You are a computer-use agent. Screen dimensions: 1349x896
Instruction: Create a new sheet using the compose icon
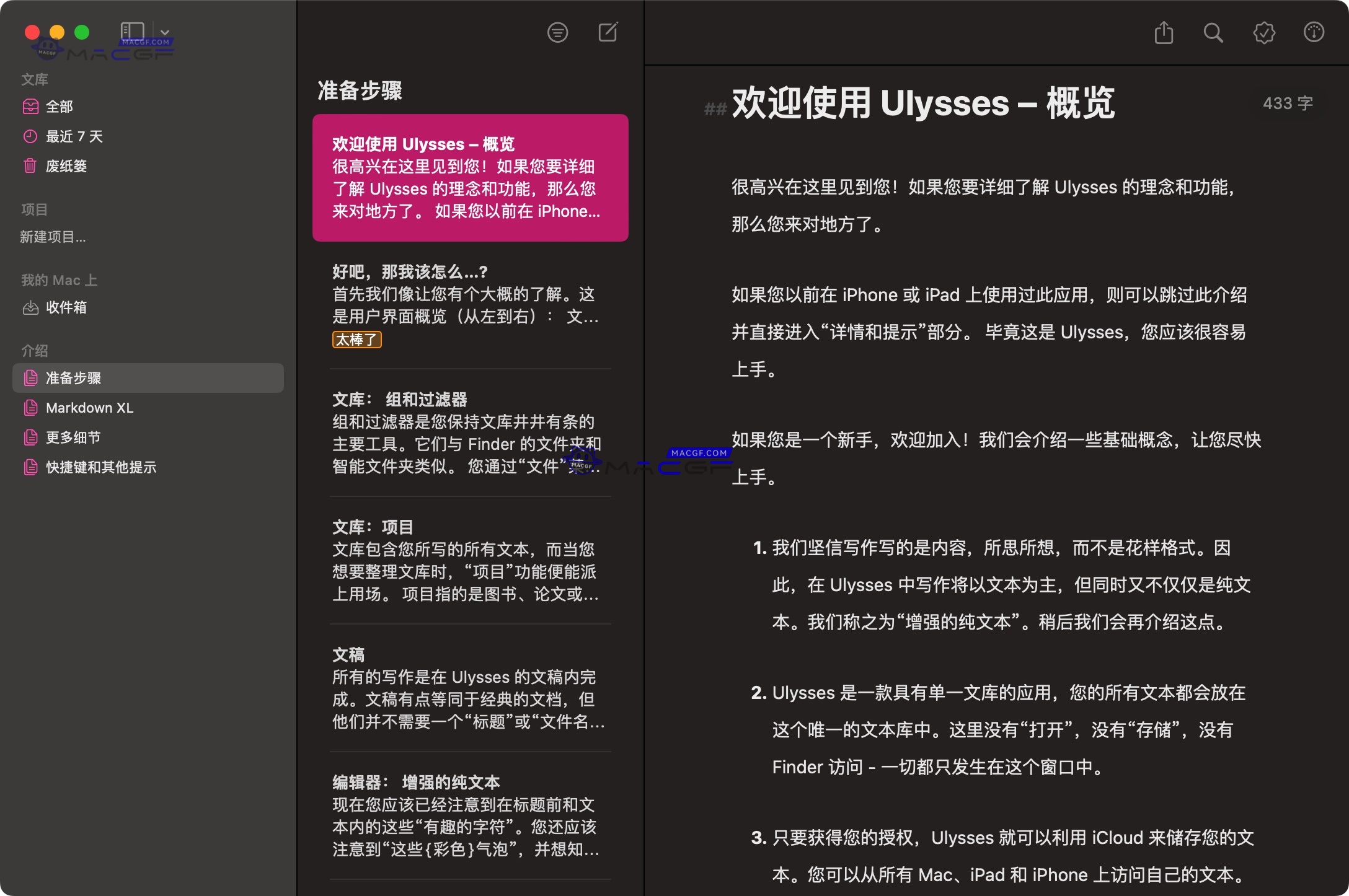(x=608, y=32)
